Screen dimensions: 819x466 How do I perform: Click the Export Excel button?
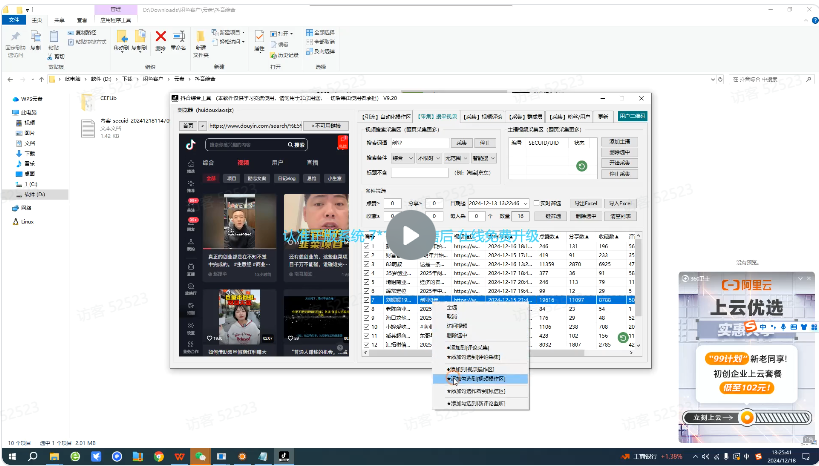click(584, 203)
